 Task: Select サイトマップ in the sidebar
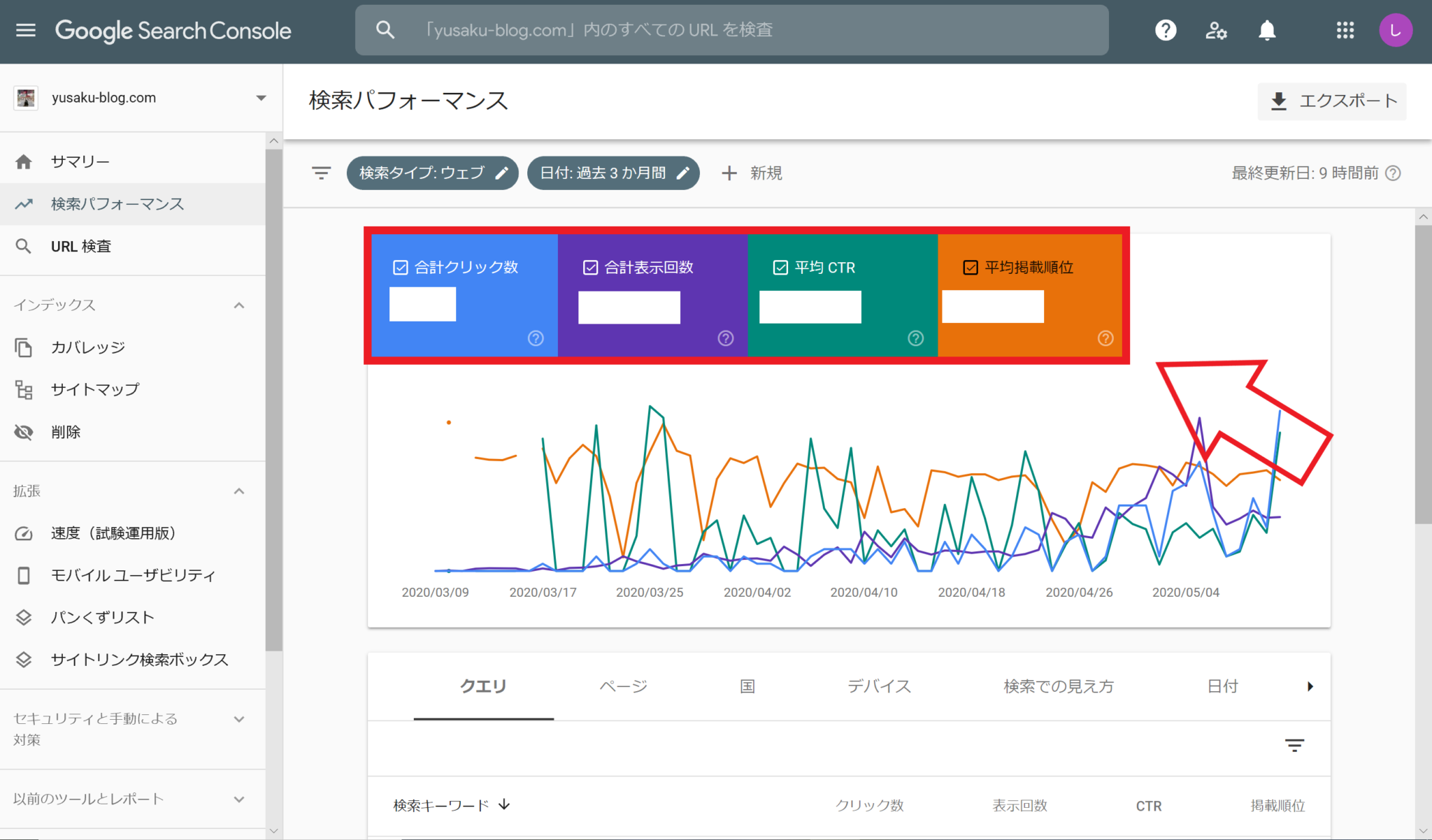click(x=94, y=389)
